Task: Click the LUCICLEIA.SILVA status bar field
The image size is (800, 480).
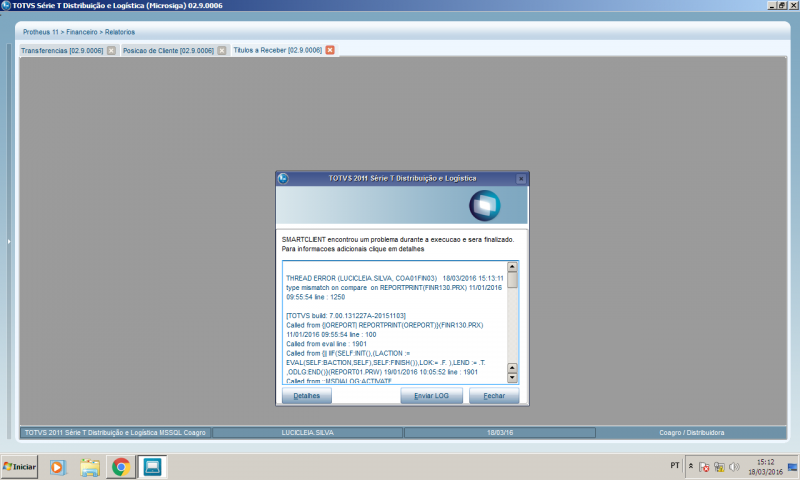Action: (x=307, y=433)
